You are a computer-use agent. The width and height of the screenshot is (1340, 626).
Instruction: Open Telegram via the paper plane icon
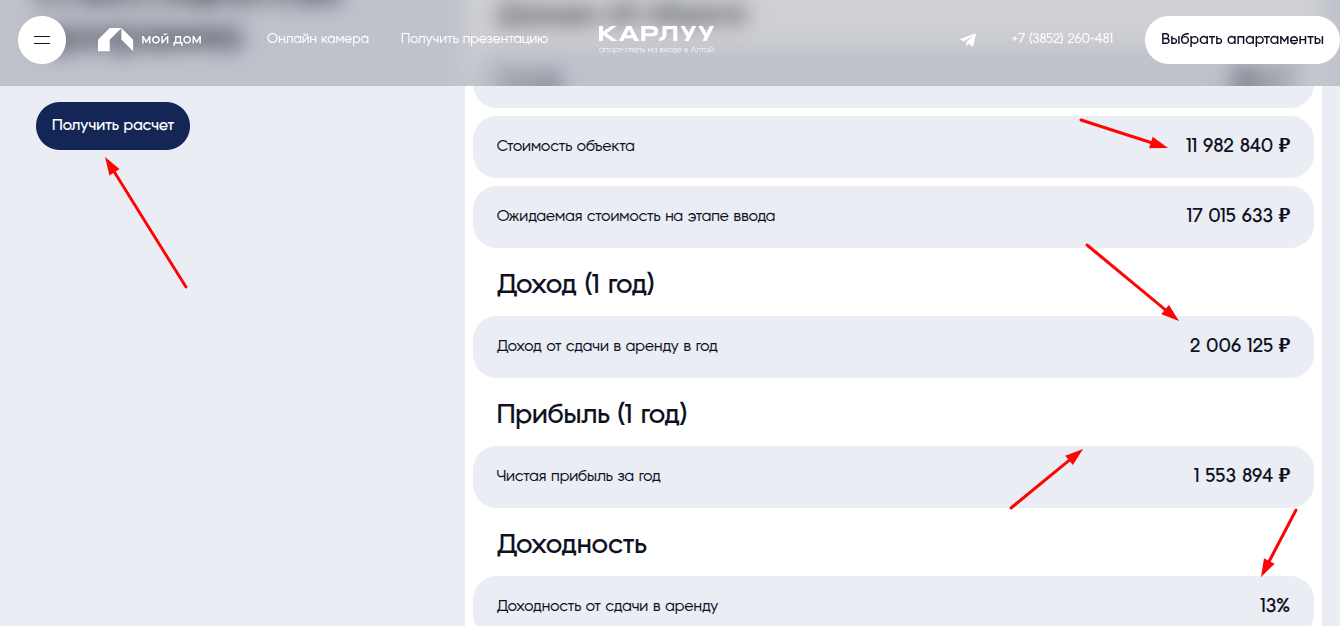[968, 40]
